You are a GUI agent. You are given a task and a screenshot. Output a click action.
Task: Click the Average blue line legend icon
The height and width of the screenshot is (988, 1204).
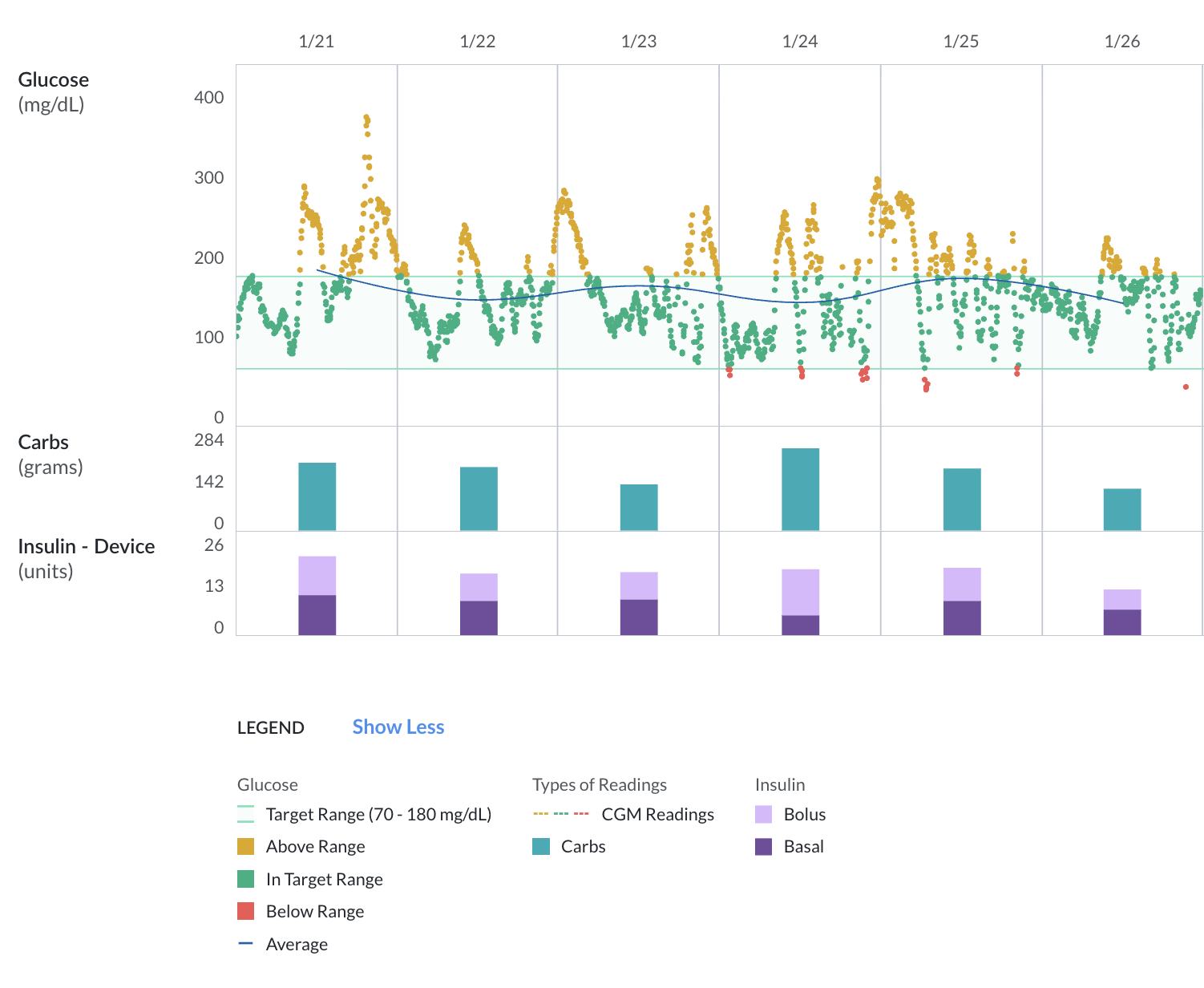[246, 944]
